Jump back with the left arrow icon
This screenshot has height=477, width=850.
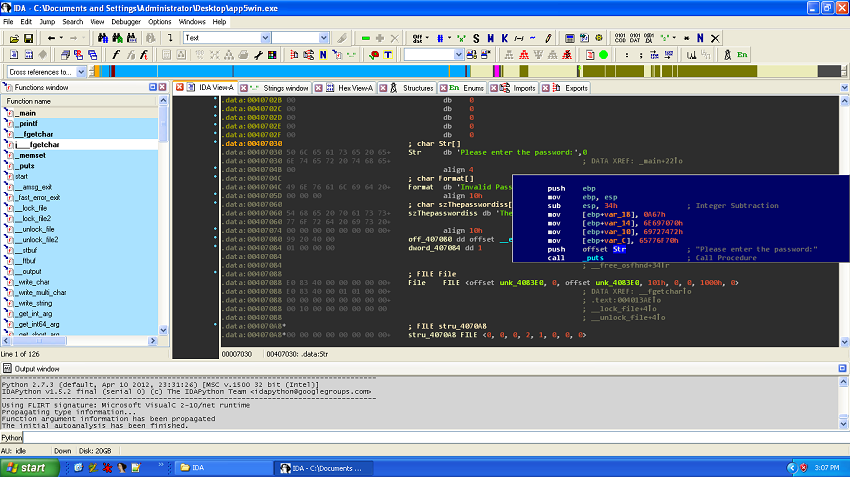click(51, 38)
